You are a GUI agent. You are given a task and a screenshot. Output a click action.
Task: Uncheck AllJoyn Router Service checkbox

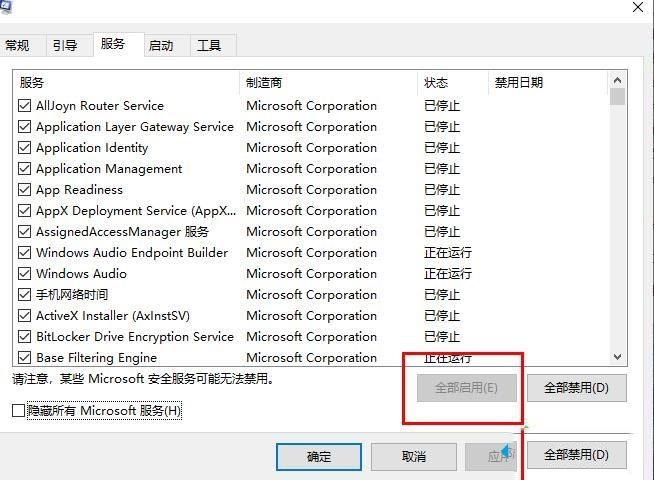click(25, 105)
